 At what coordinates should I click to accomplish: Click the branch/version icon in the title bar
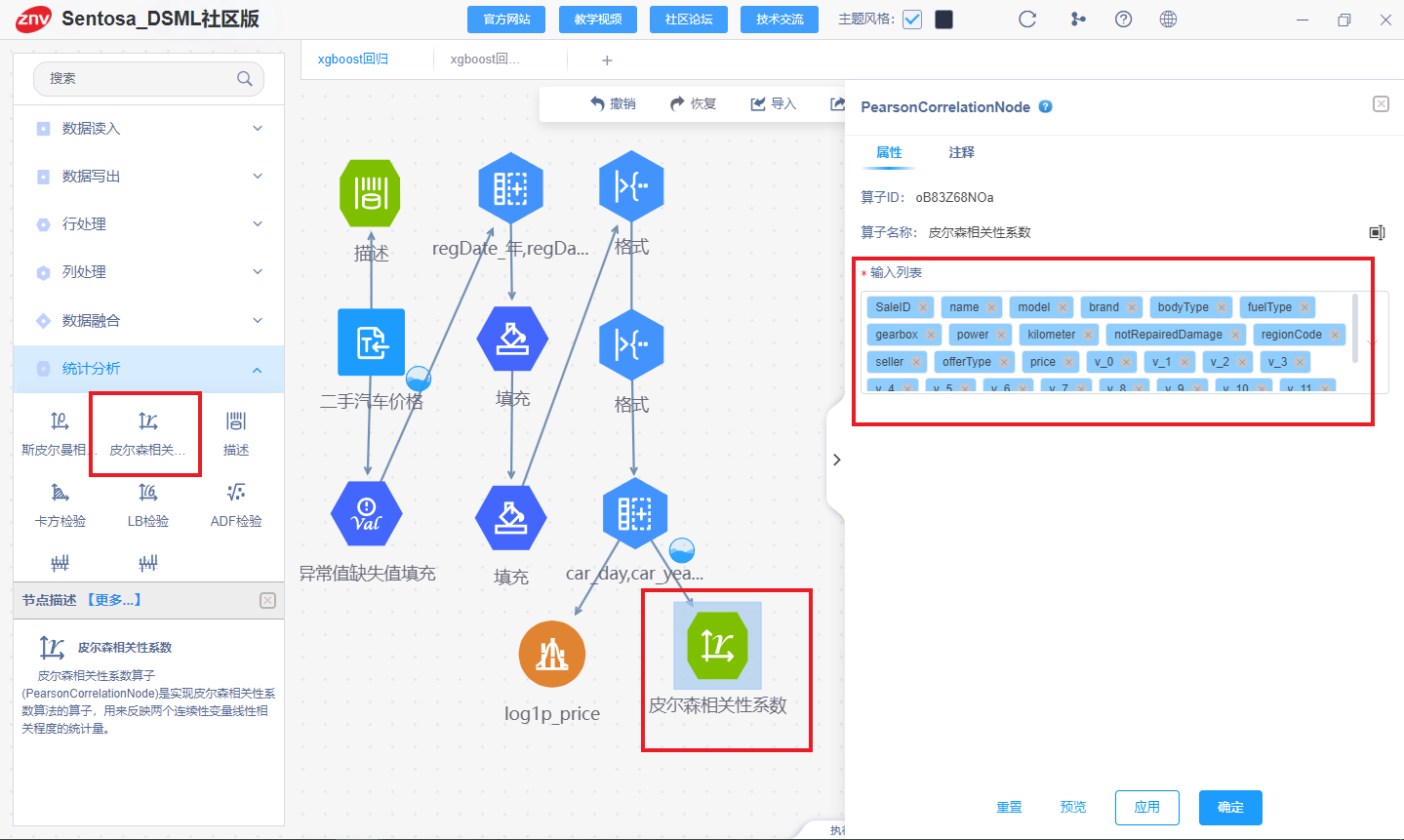(1077, 20)
